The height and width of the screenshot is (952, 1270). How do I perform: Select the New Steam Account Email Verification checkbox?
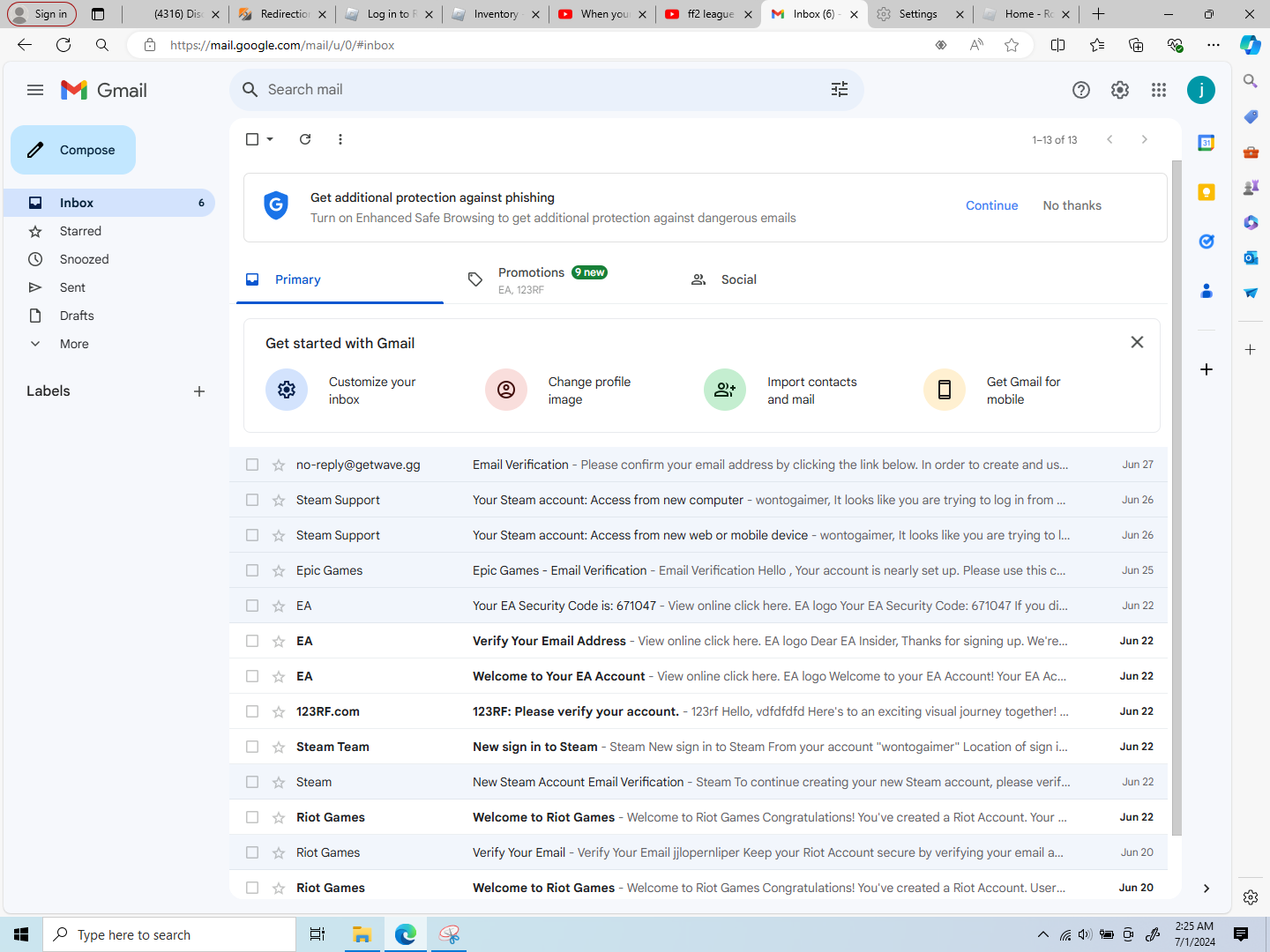click(x=252, y=782)
